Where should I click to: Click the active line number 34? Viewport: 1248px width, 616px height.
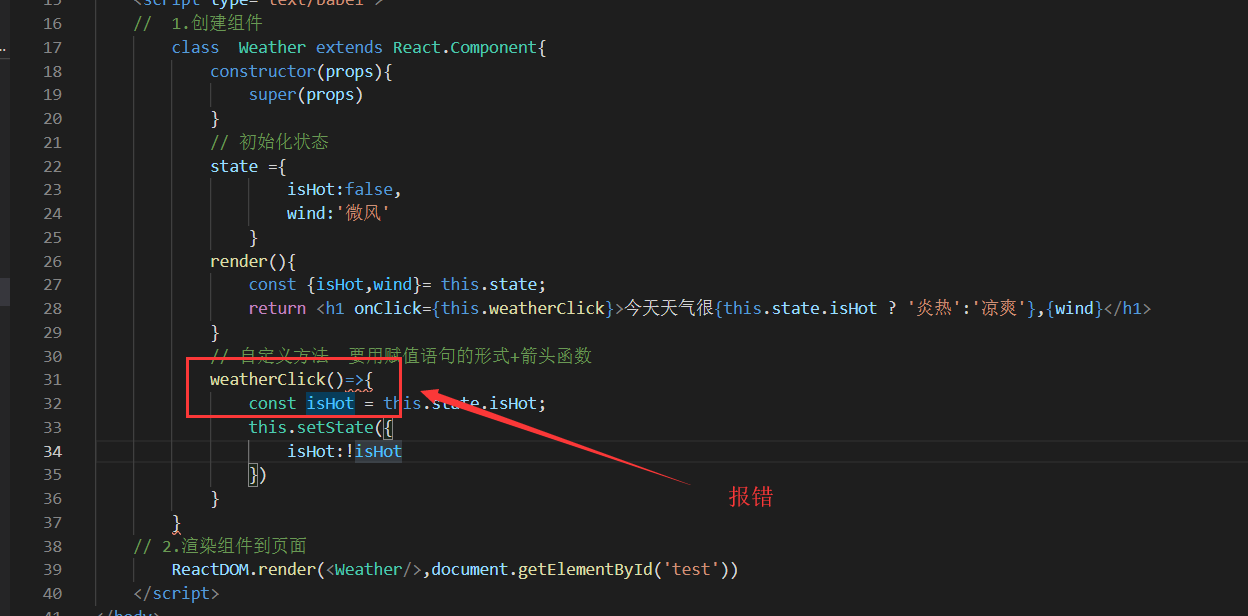[53, 451]
